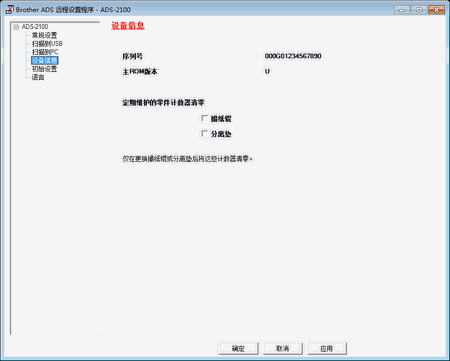Select 设备信息 in the tree

(x=45, y=60)
